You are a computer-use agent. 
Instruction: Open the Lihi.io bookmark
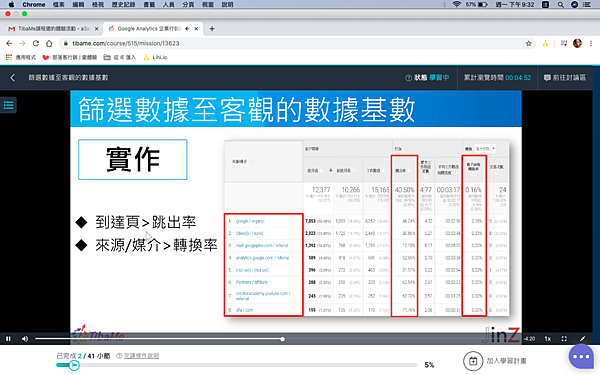(x=155, y=57)
